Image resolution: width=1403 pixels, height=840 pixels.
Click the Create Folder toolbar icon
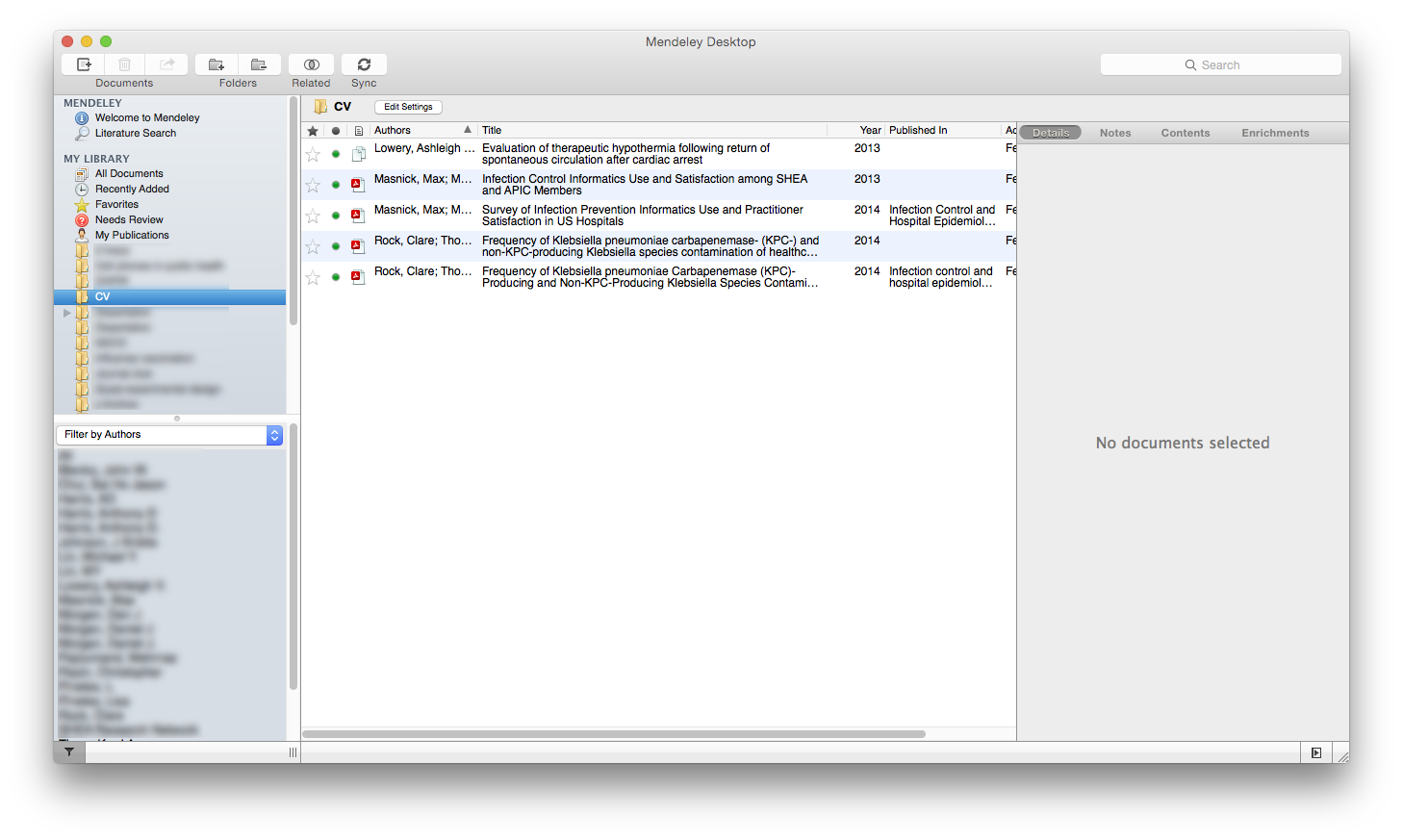217,64
